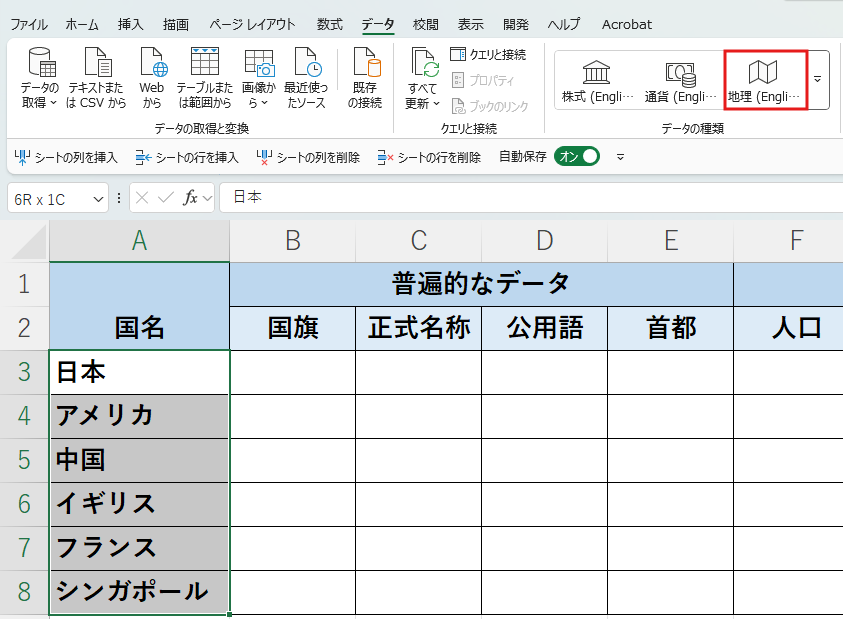
Task: Click クエリと接続 button
Action: (x=488, y=54)
